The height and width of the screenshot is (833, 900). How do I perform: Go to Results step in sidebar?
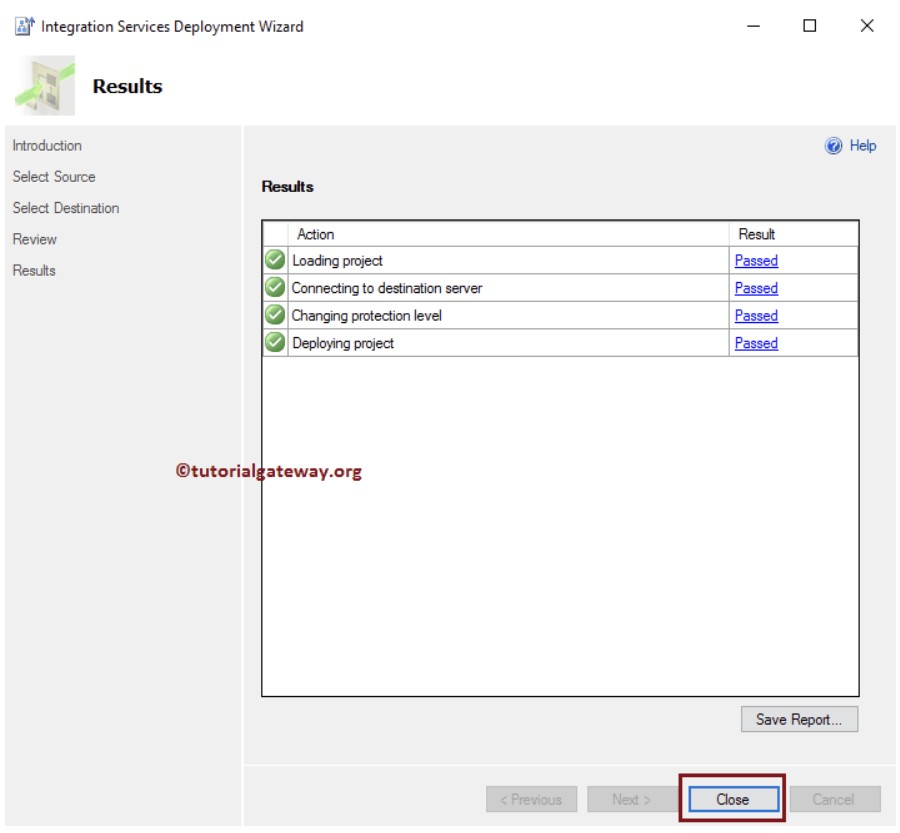tap(34, 270)
